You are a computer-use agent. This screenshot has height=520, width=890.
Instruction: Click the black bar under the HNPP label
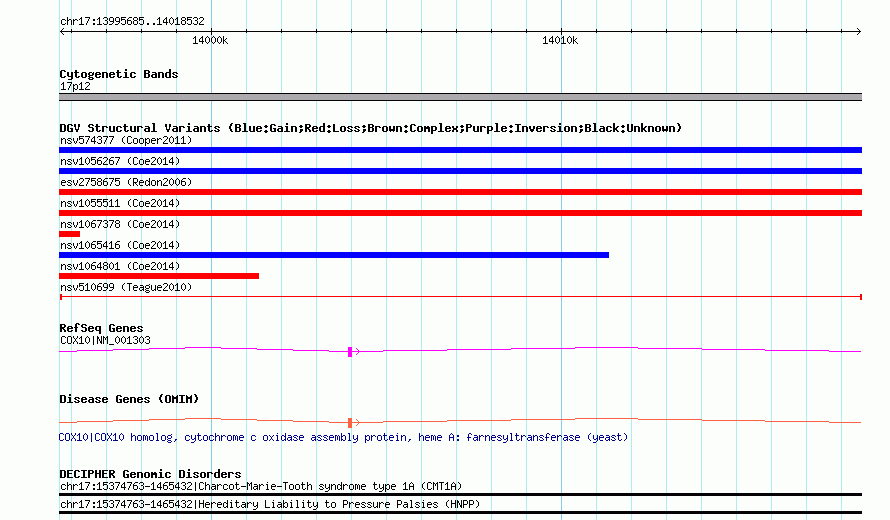pos(460,513)
